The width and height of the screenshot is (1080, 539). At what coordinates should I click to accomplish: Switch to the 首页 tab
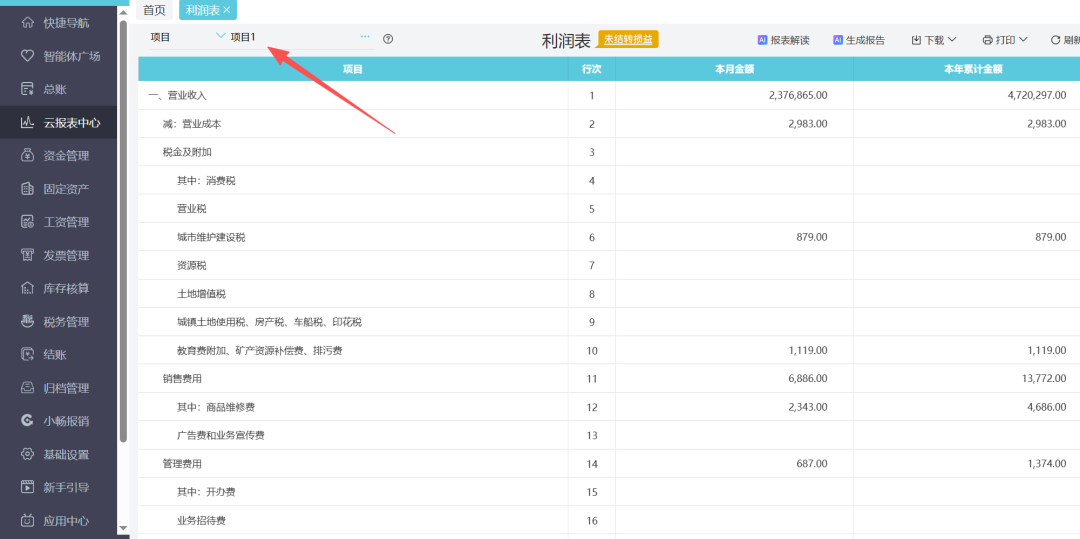pos(154,10)
